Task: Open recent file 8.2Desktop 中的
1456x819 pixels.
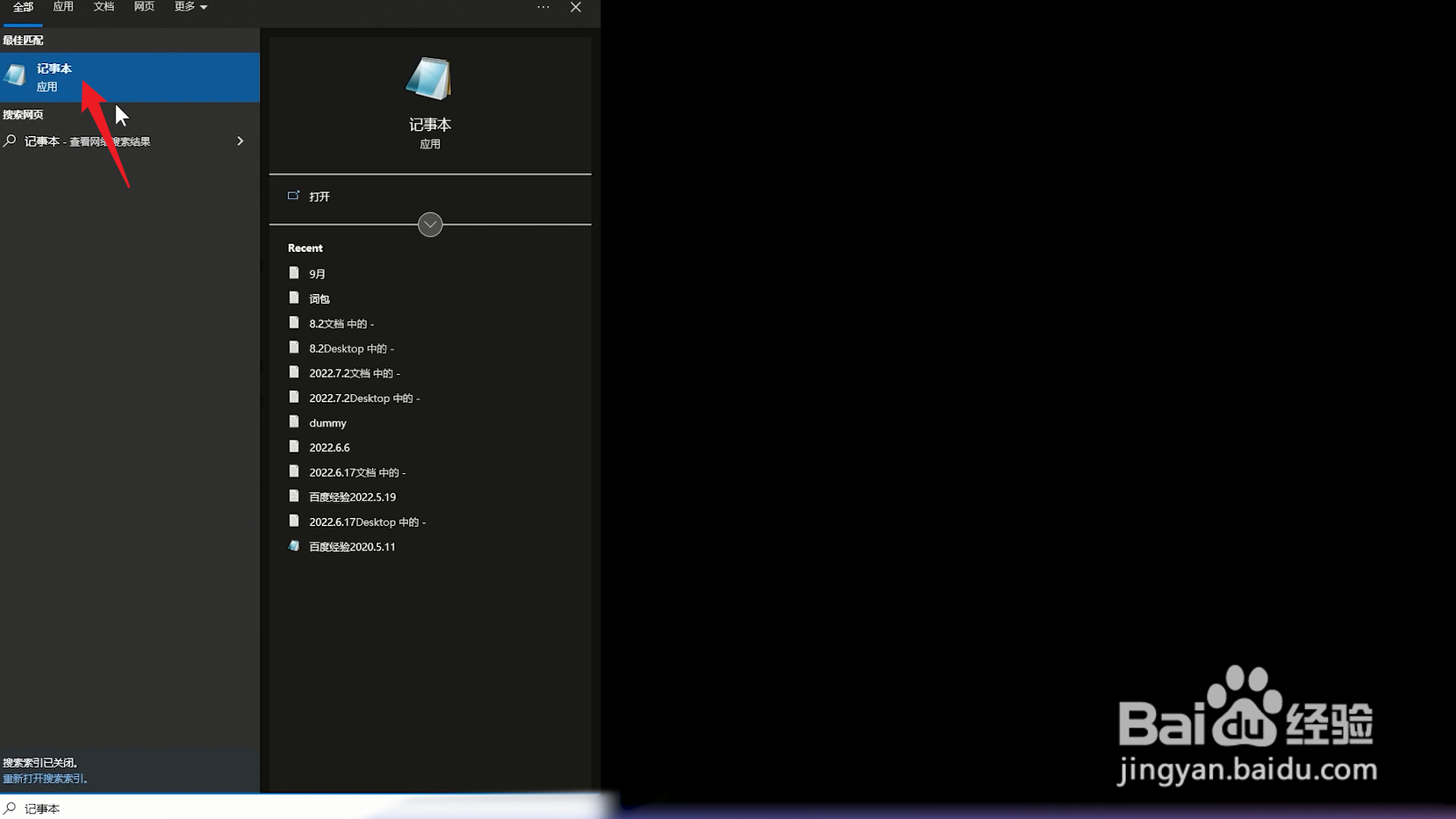Action: [x=352, y=348]
